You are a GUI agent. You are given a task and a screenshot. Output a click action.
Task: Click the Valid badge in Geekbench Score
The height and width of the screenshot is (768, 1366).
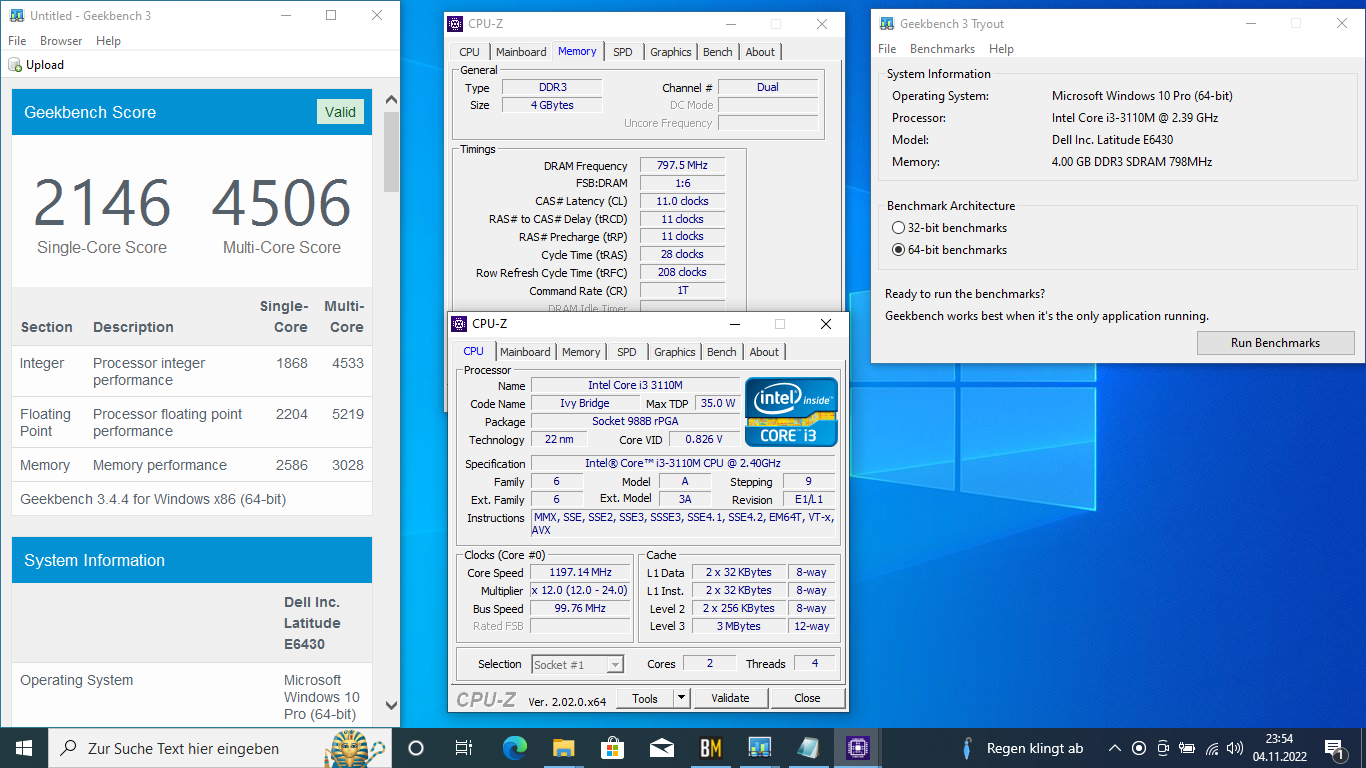[x=340, y=112]
